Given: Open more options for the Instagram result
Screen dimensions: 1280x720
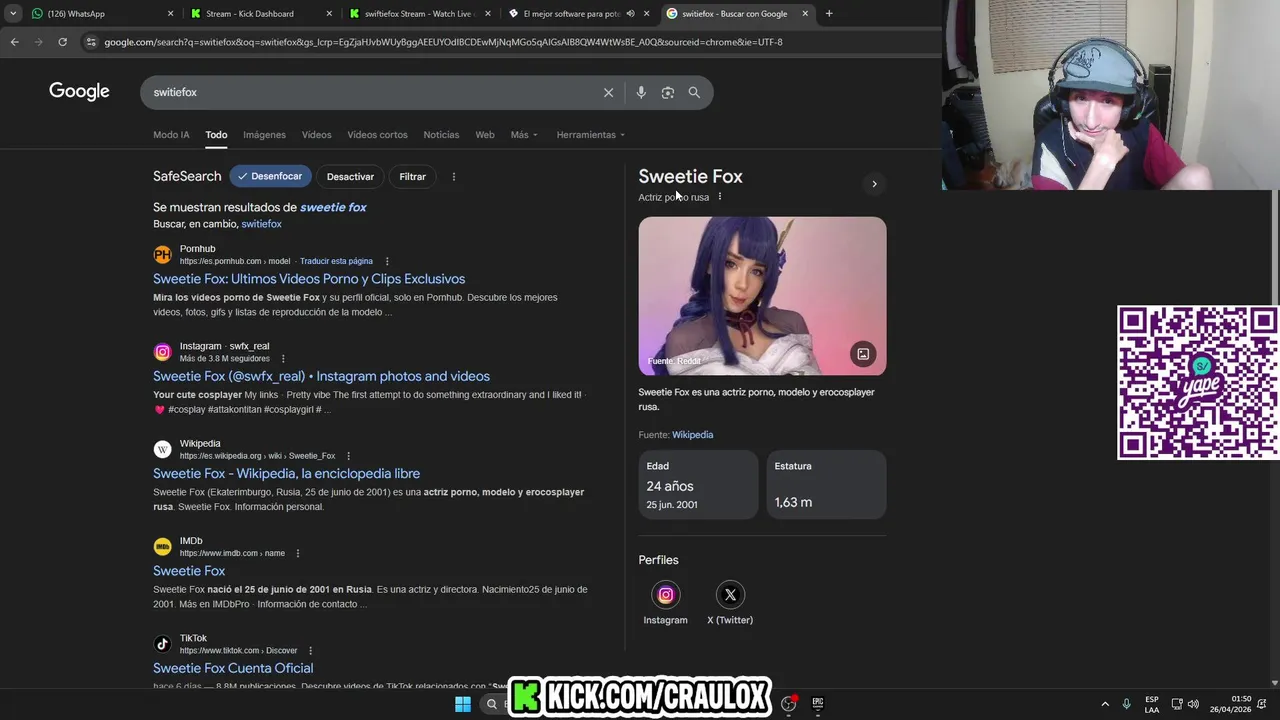Looking at the screenshot, I should (x=283, y=358).
